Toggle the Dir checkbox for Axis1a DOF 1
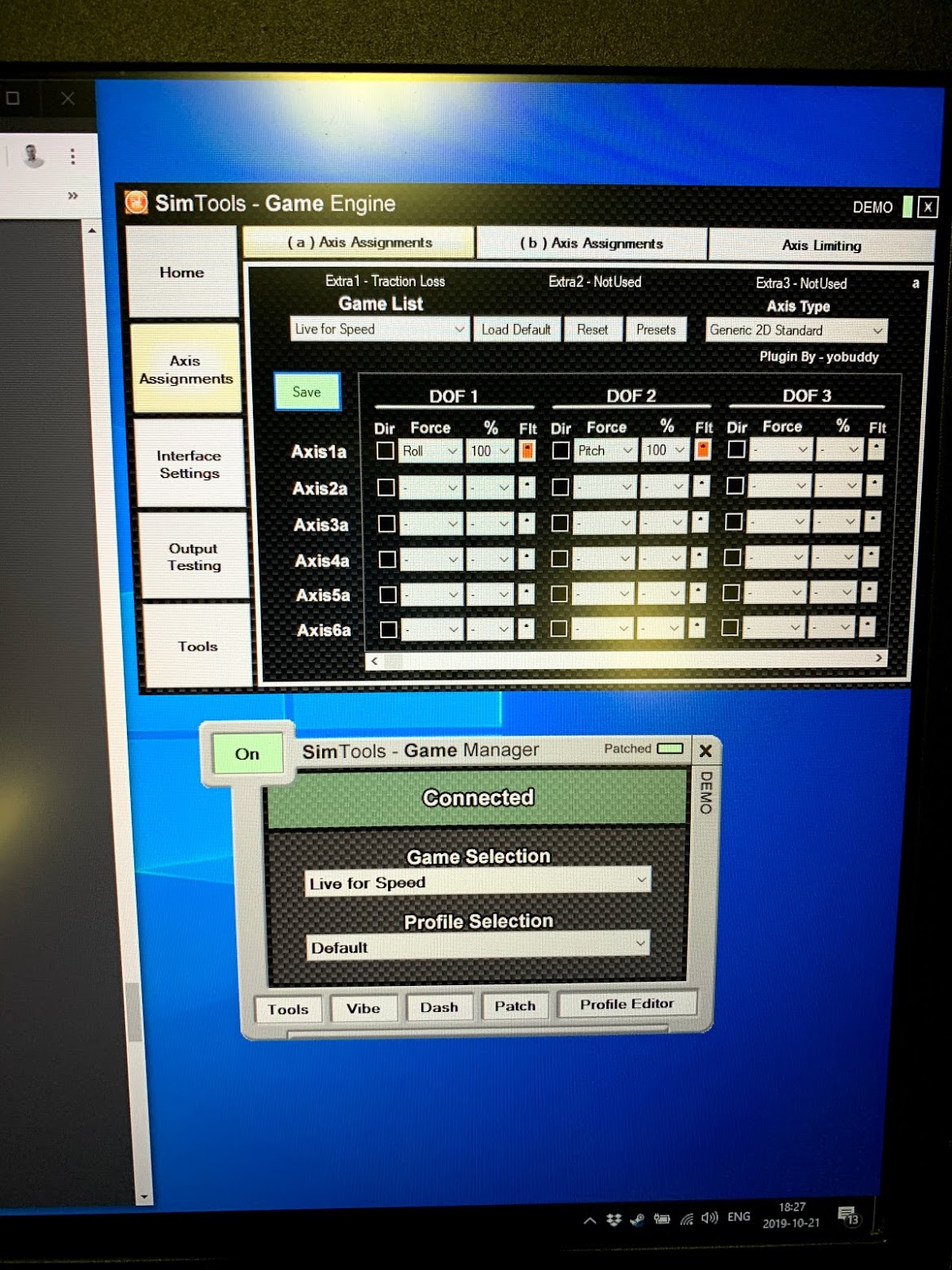Screen dimensions: 952x1270 (x=386, y=450)
